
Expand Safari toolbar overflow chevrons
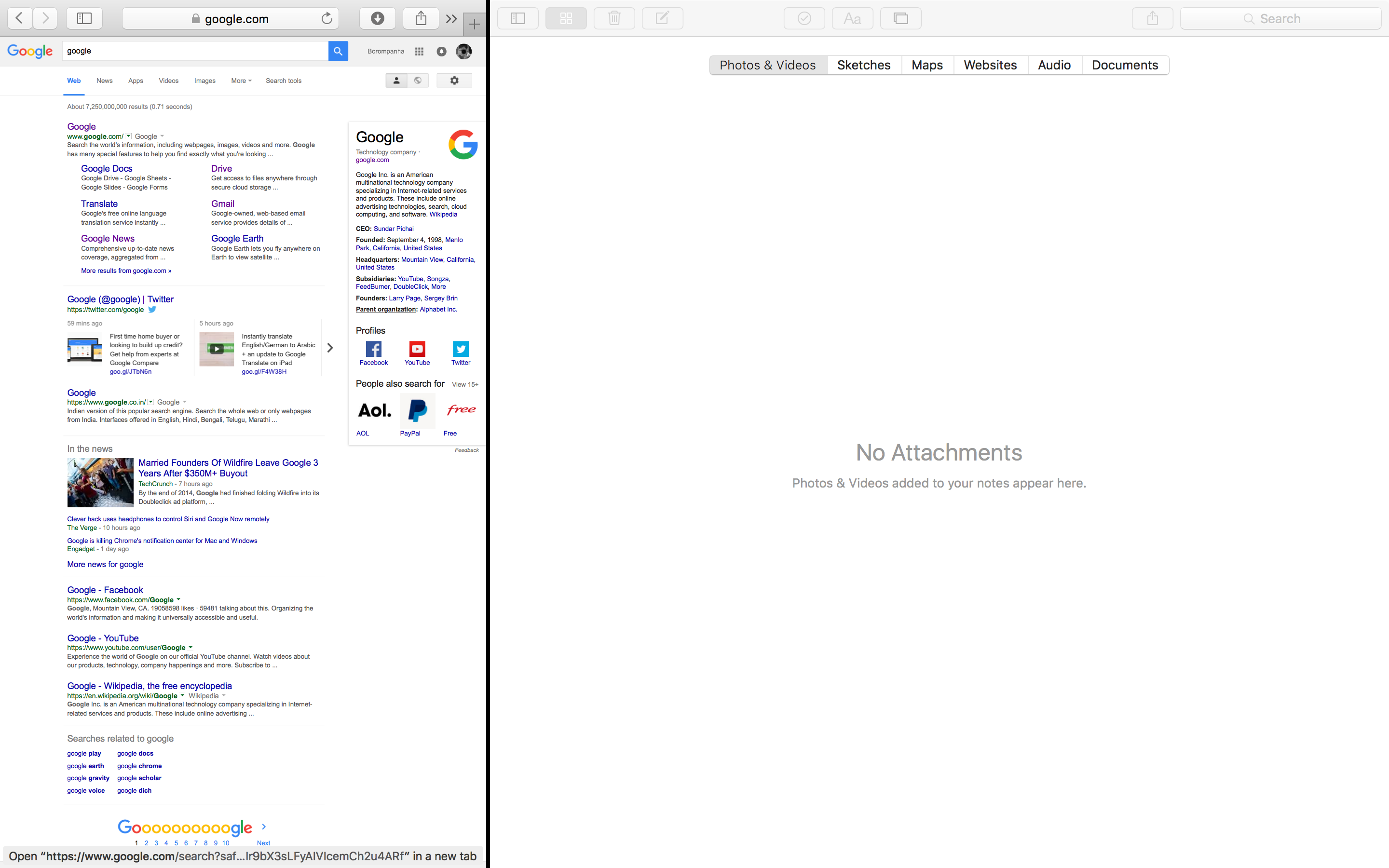click(x=451, y=18)
